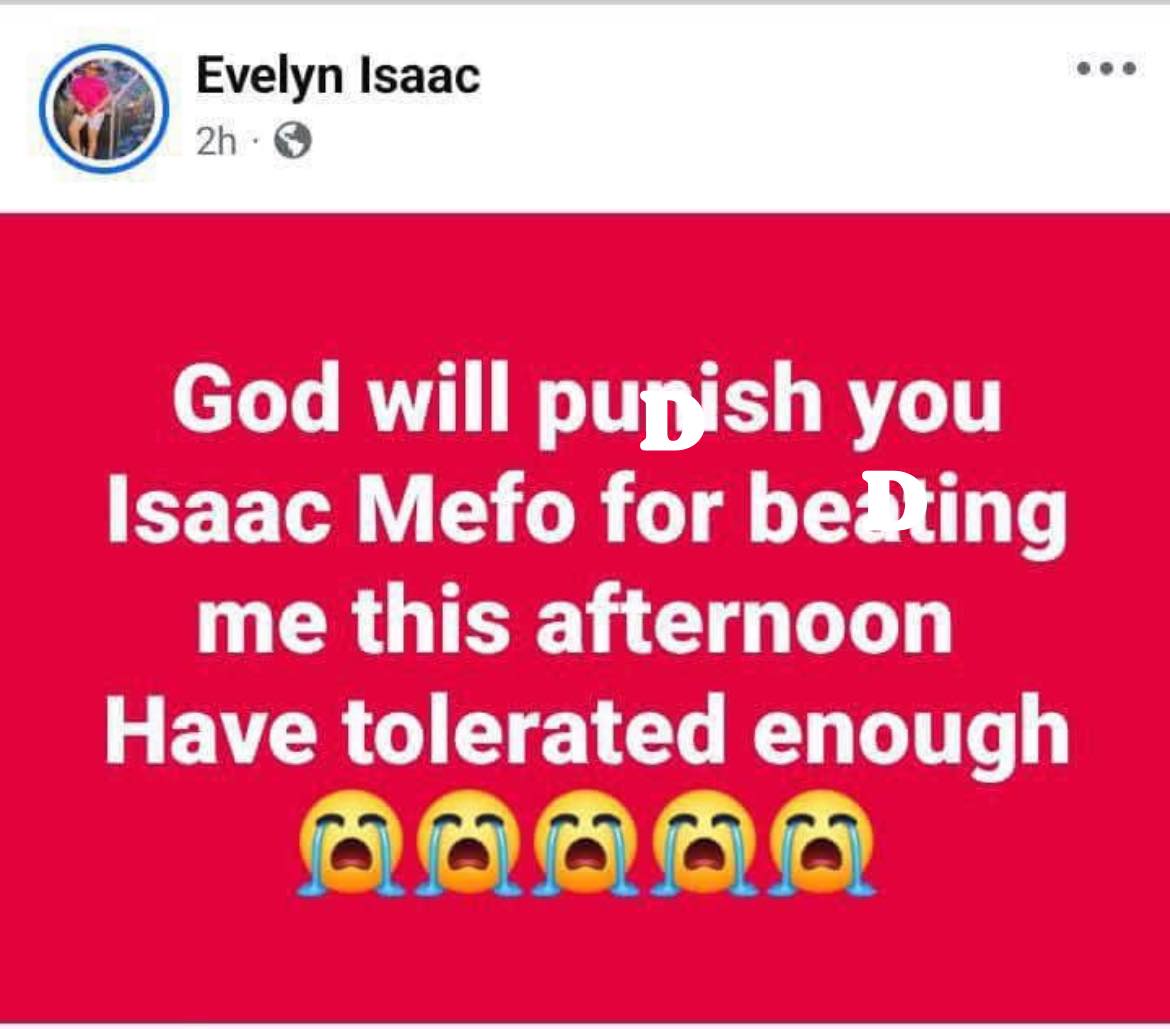Open Evelyn Isaac's profile picture
1170x1029 pixels.
103,107
